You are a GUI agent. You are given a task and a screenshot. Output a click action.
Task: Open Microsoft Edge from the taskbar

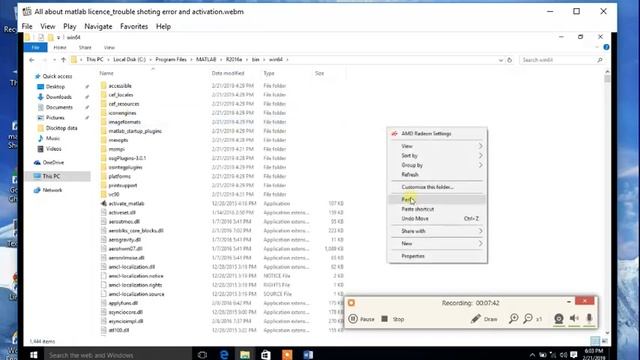[x=224, y=355]
